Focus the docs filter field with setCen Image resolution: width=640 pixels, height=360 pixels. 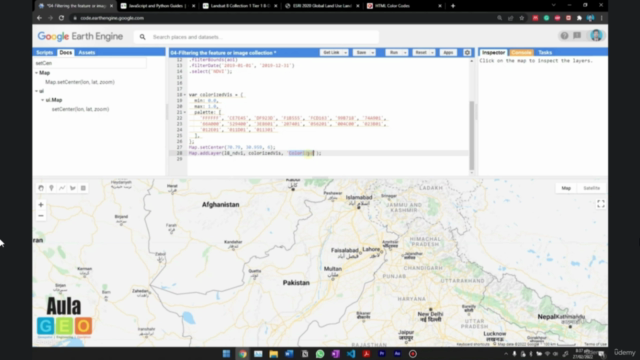click(x=90, y=63)
